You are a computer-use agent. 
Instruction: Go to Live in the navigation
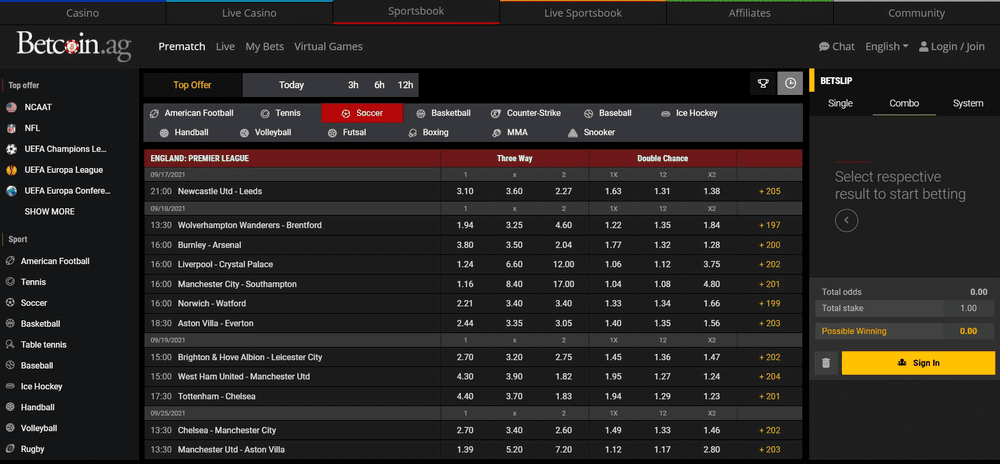225,47
